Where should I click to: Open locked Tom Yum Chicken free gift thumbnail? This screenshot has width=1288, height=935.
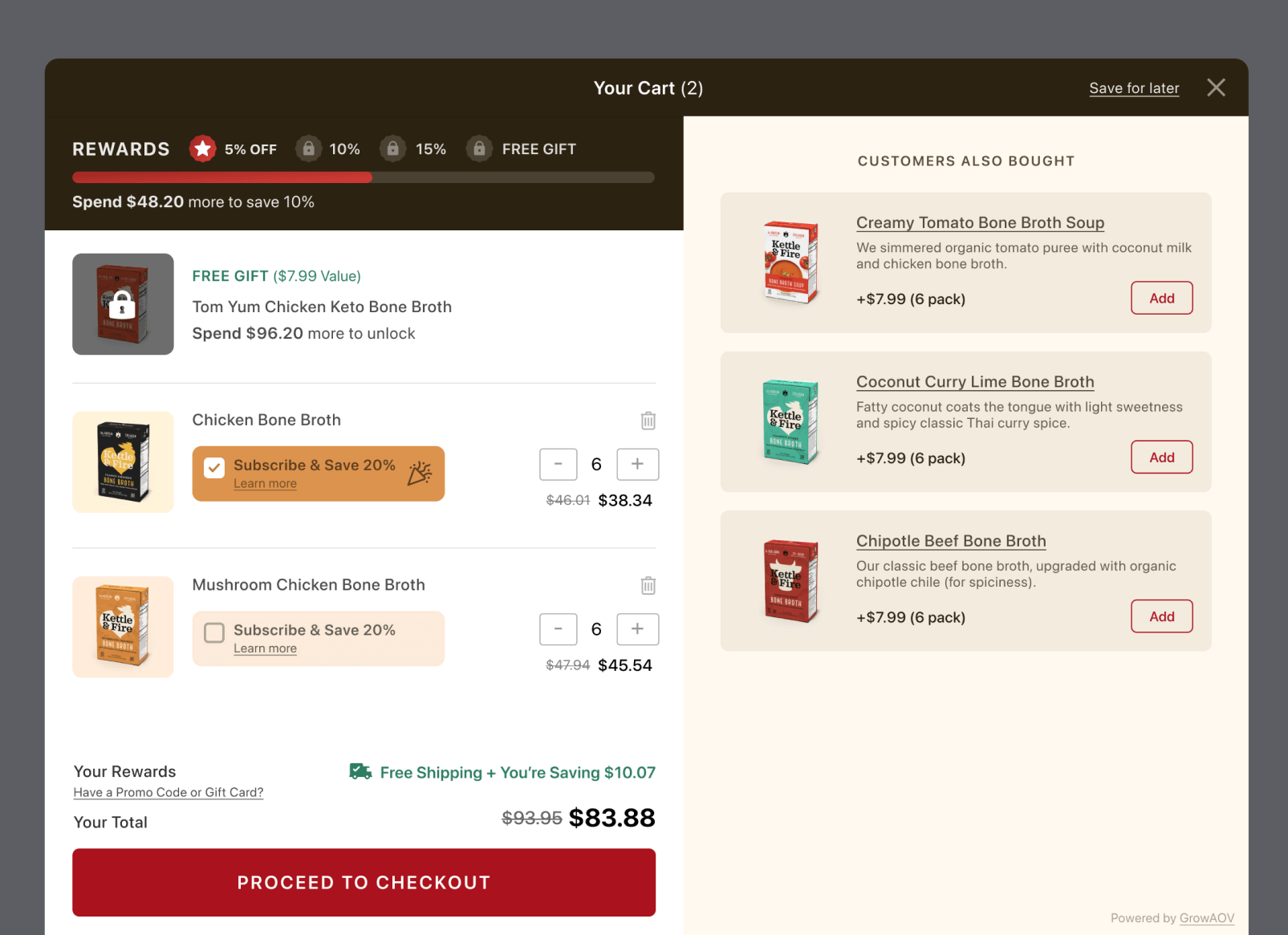pos(123,304)
